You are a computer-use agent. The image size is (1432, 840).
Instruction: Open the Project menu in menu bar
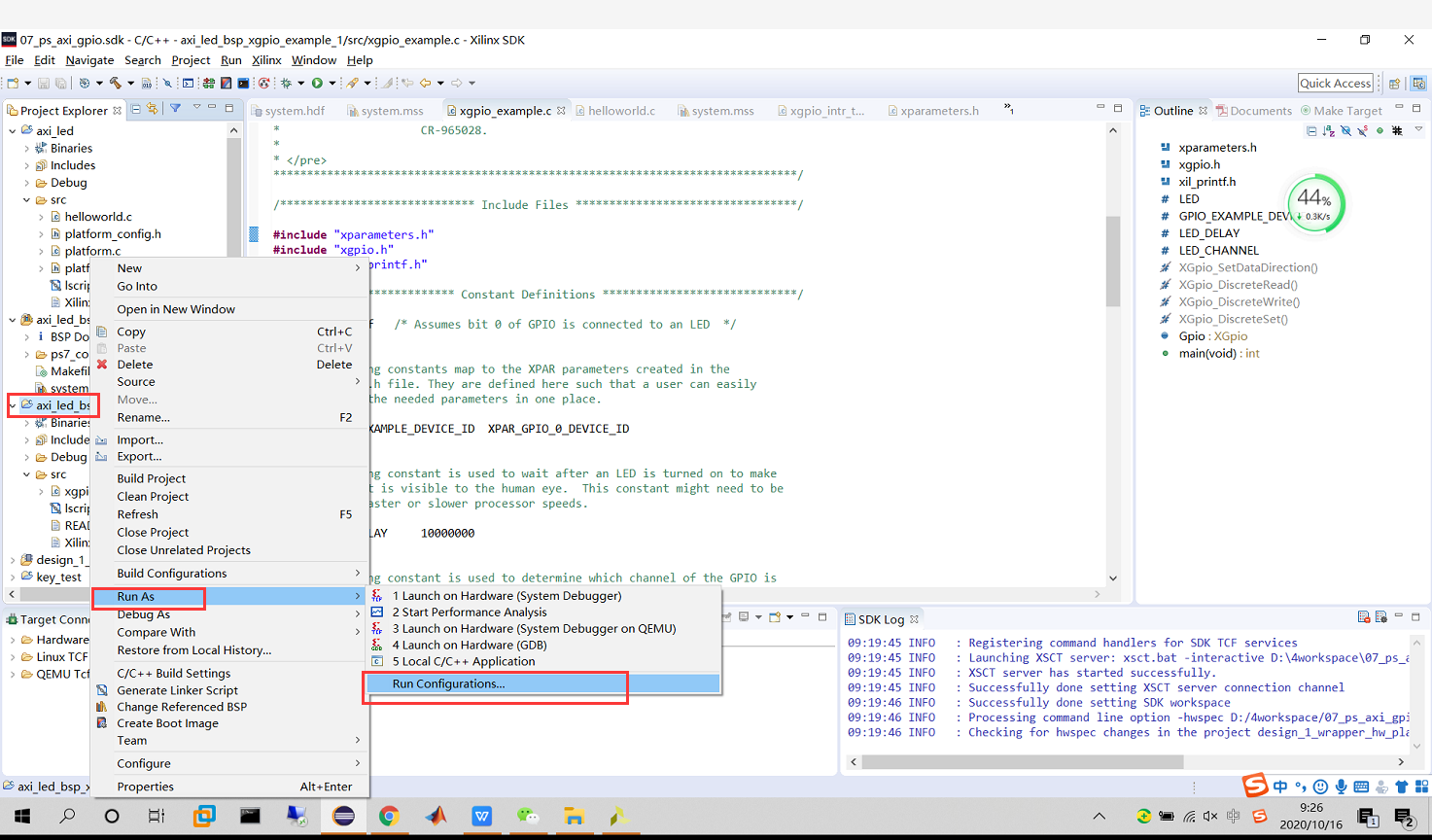(191, 60)
